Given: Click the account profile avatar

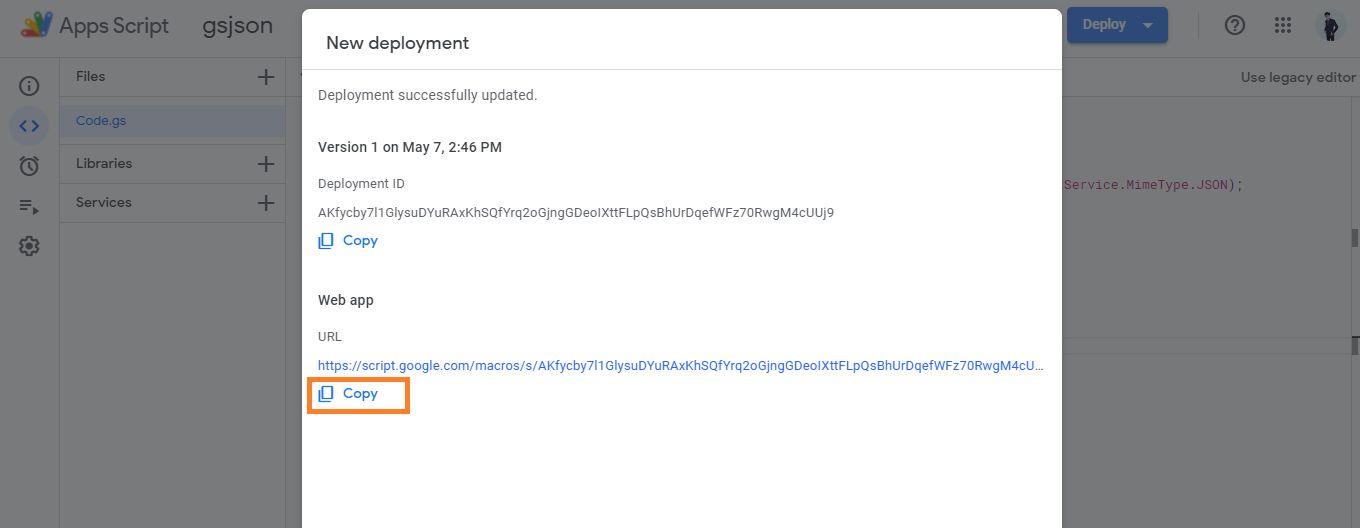Looking at the screenshot, I should coord(1330,25).
